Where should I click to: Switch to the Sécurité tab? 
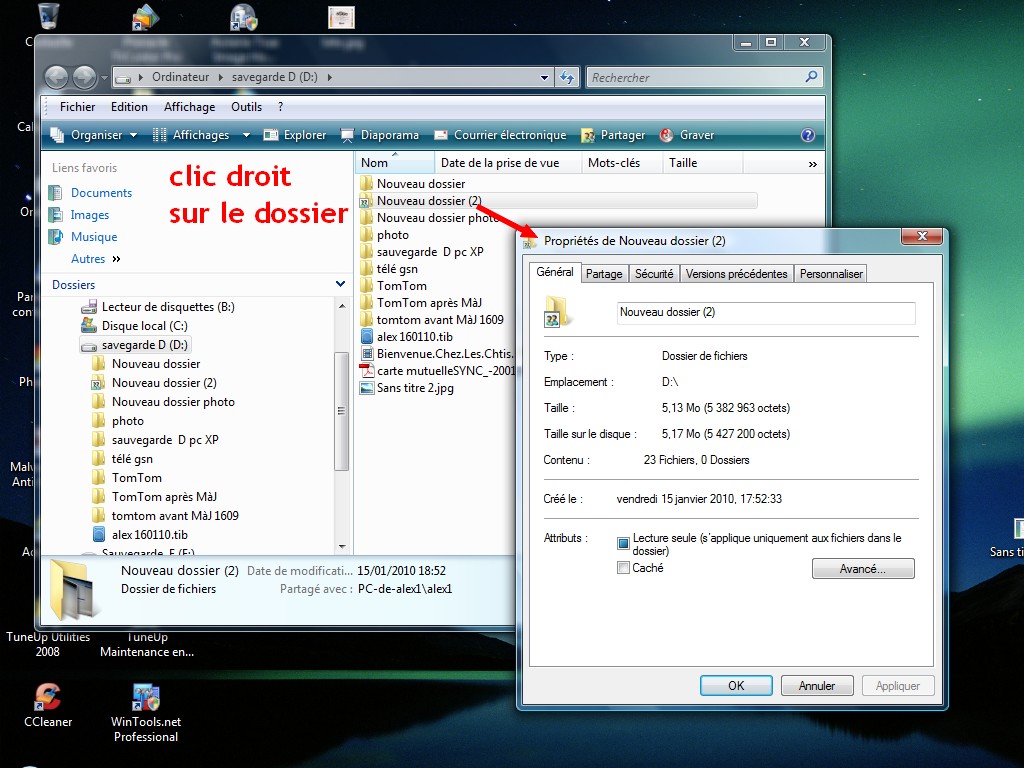click(x=654, y=274)
